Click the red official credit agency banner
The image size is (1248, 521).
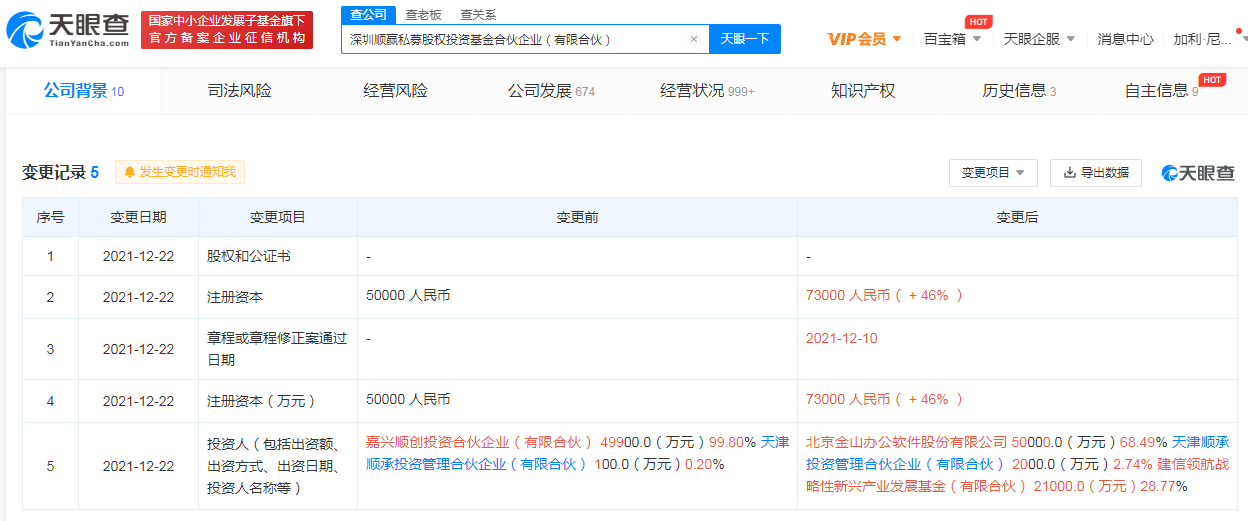click(x=226, y=30)
